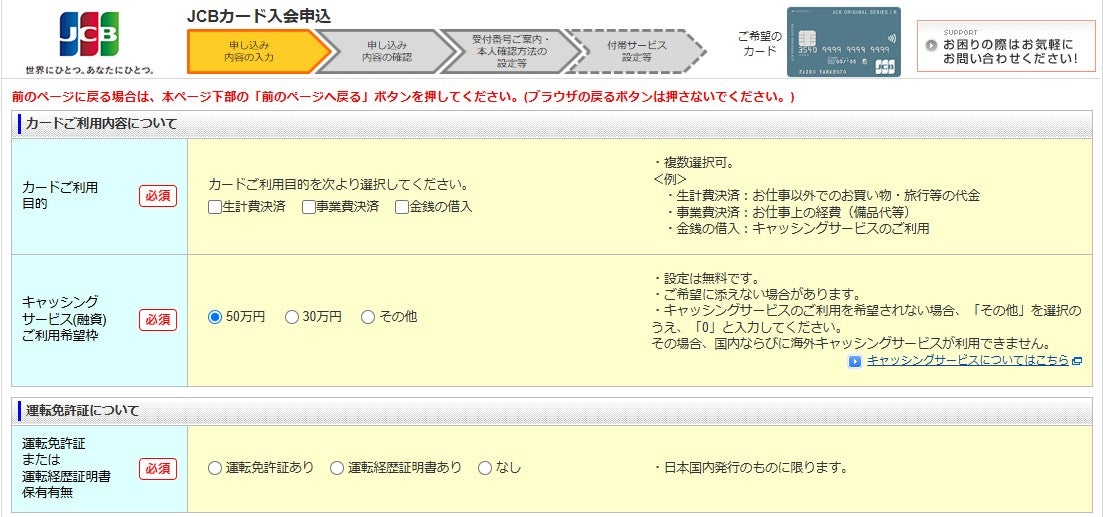Click the 申し込み内容の確認 step
Screen dimensions: 1103x517
point(383,52)
